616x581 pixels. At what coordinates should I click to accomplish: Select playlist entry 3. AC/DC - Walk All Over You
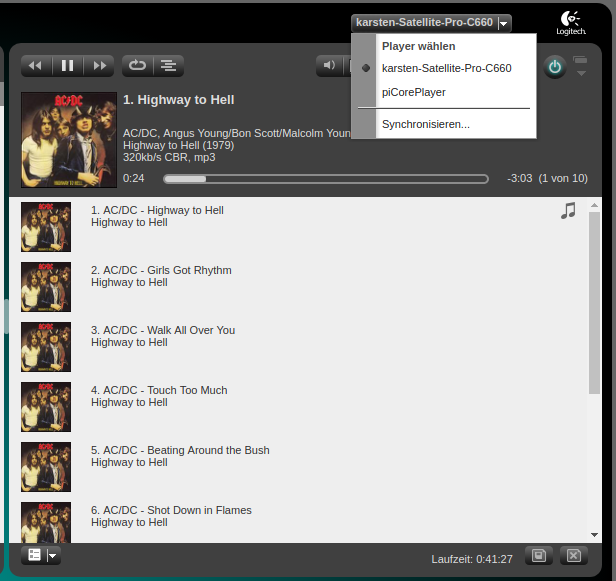[163, 330]
